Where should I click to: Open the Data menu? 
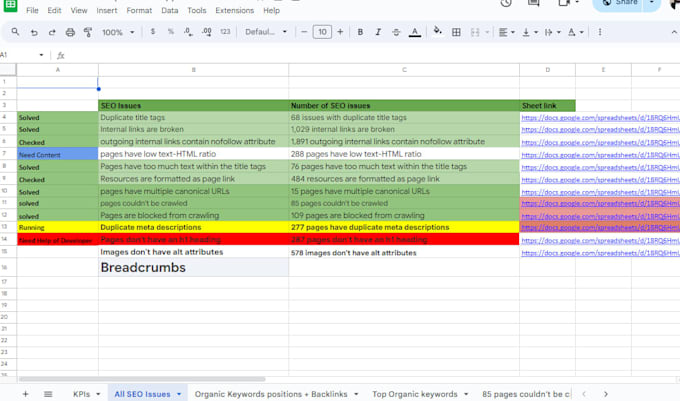tap(170, 10)
